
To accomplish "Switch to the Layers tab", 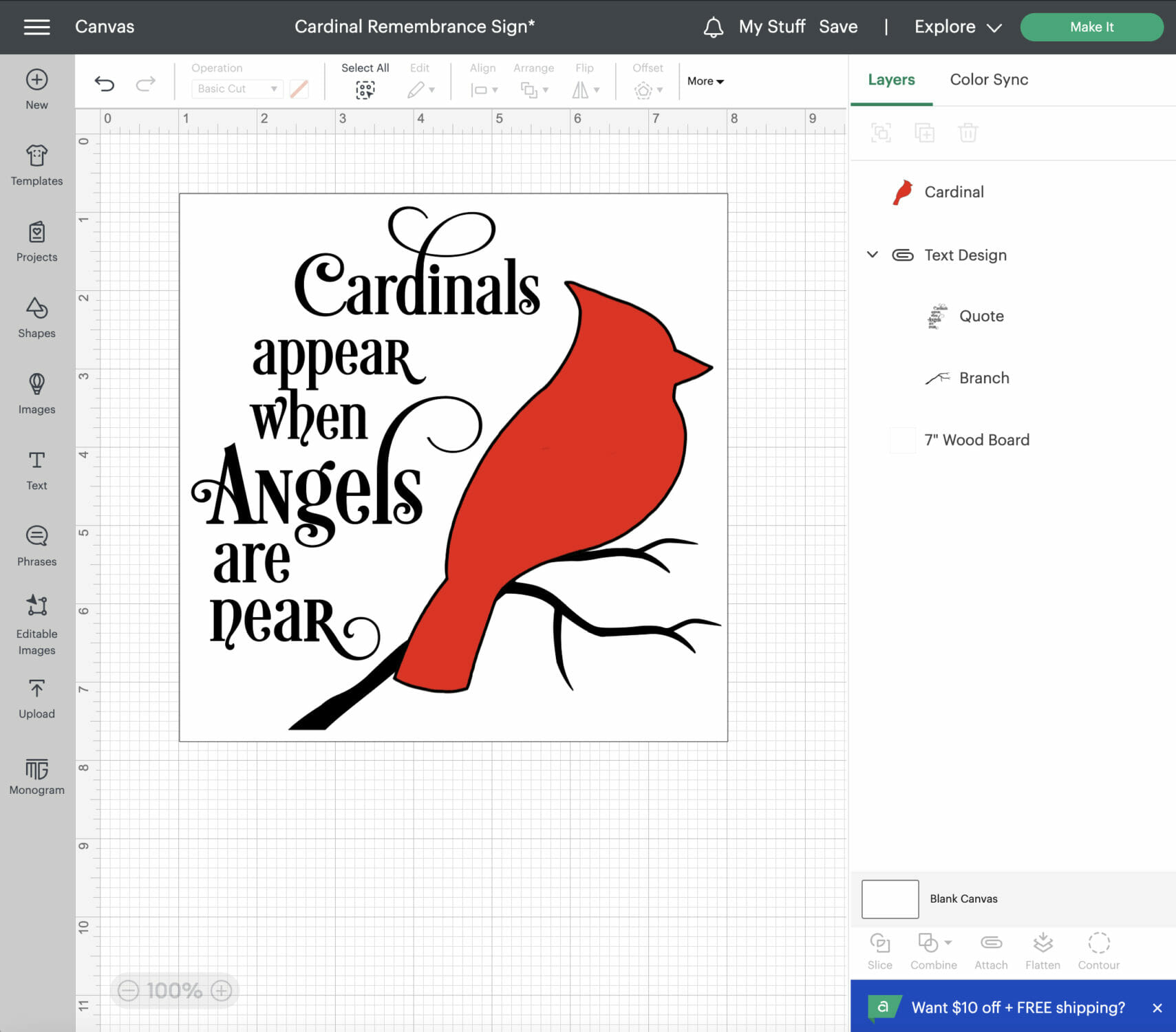I will [891, 80].
